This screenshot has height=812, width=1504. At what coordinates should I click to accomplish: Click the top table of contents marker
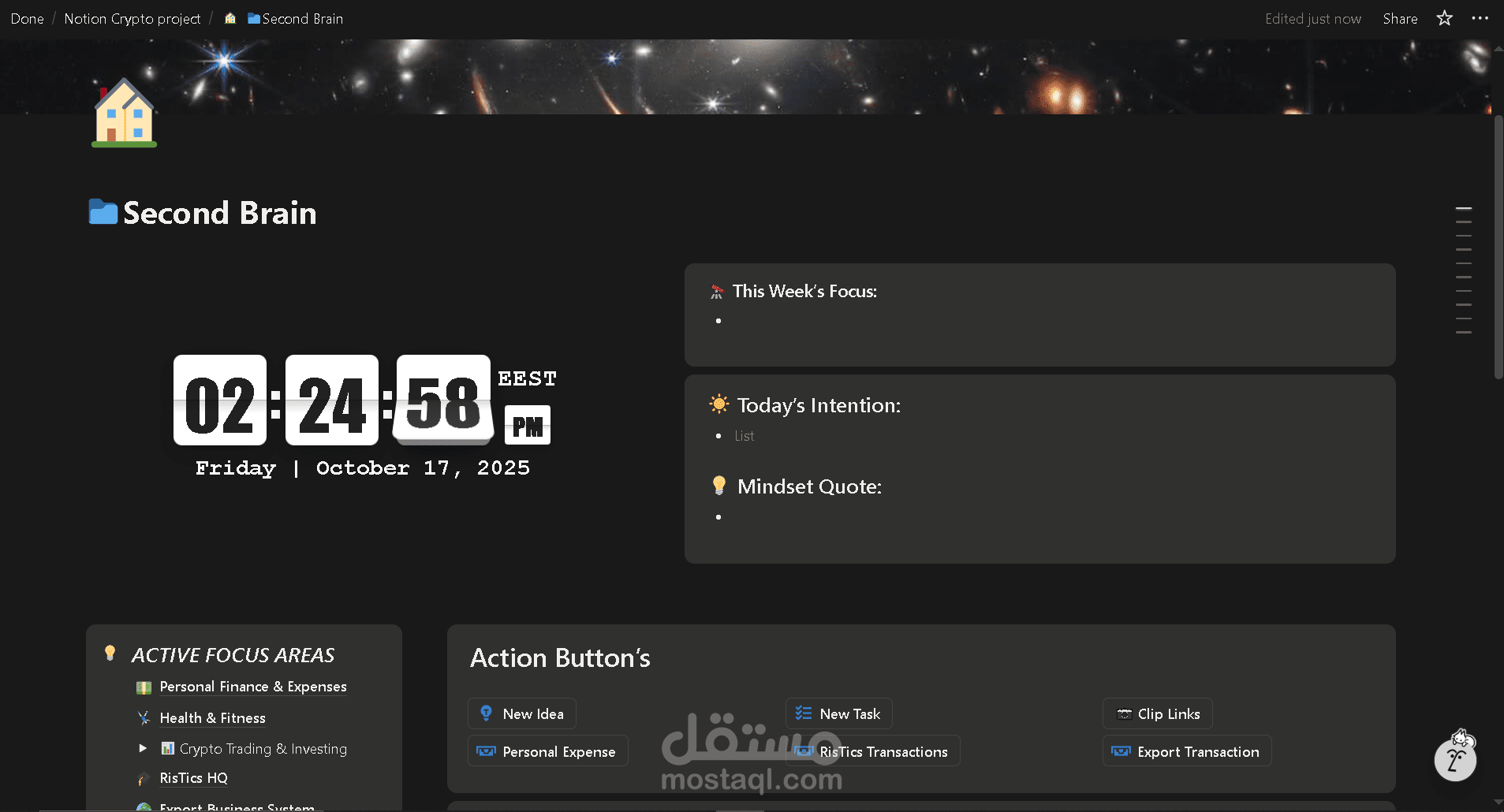pyautogui.click(x=1464, y=208)
